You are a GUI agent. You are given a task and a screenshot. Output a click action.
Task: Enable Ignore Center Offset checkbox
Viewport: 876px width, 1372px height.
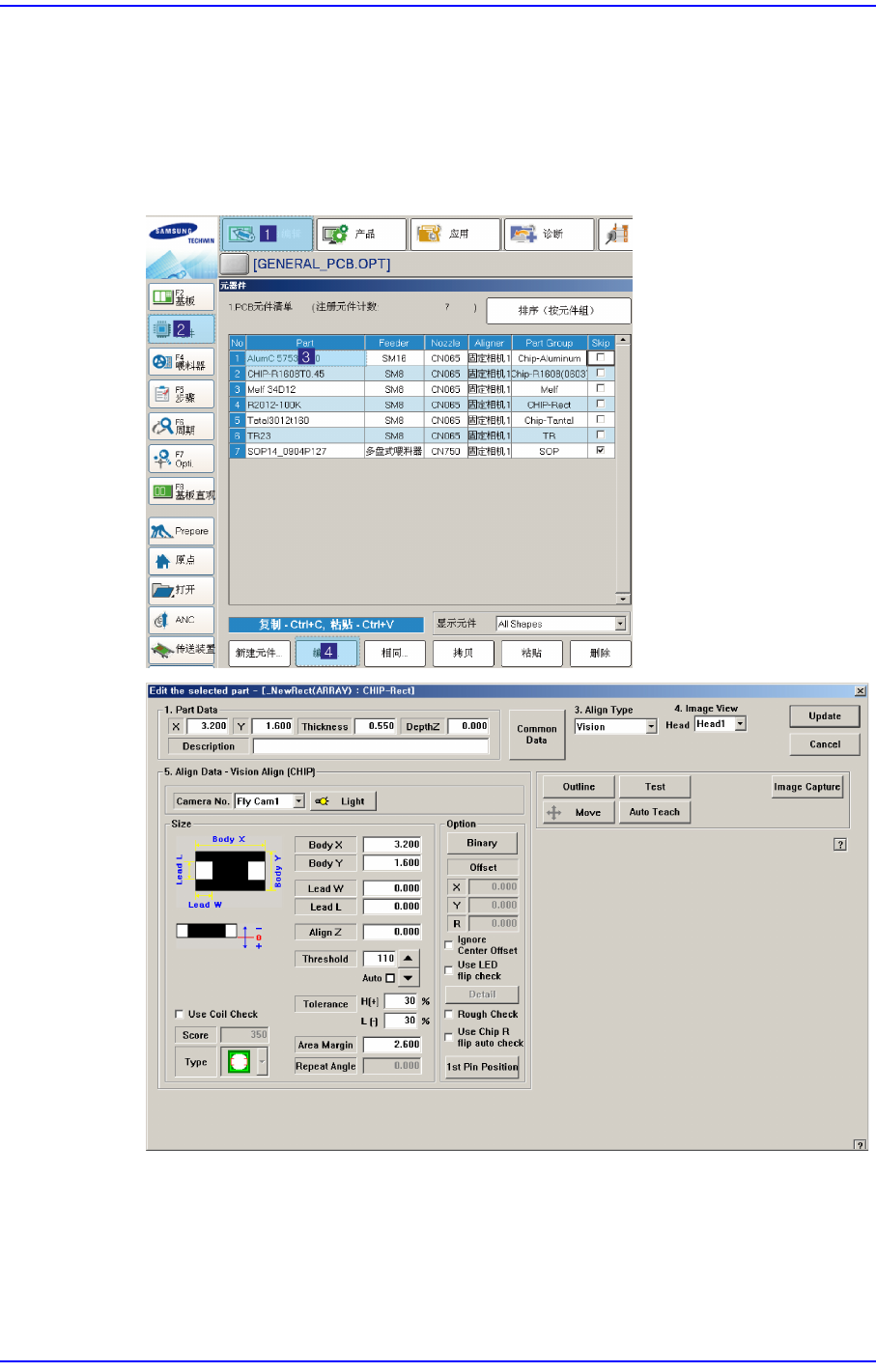448,944
